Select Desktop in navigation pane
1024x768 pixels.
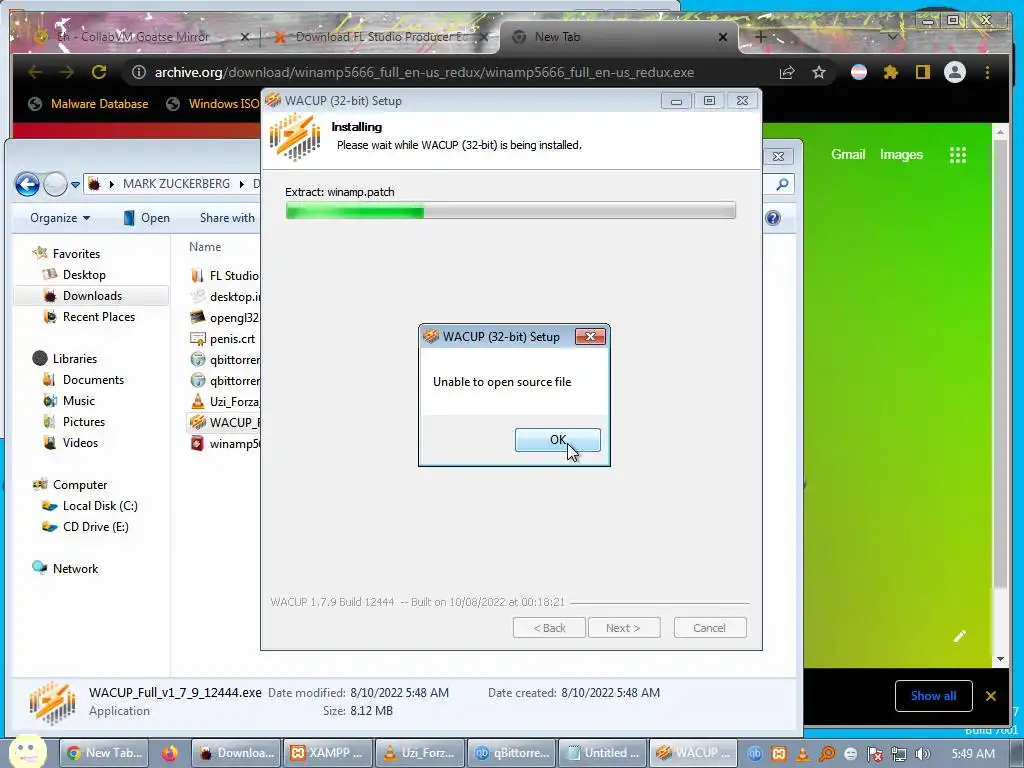(x=74, y=275)
